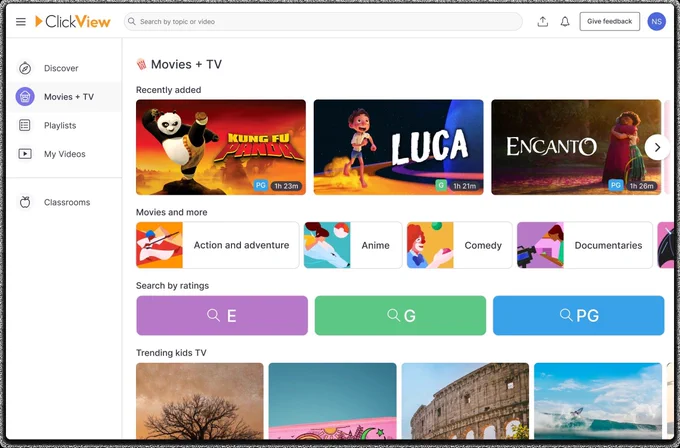Select Movies + TV sidebar item

(64, 97)
